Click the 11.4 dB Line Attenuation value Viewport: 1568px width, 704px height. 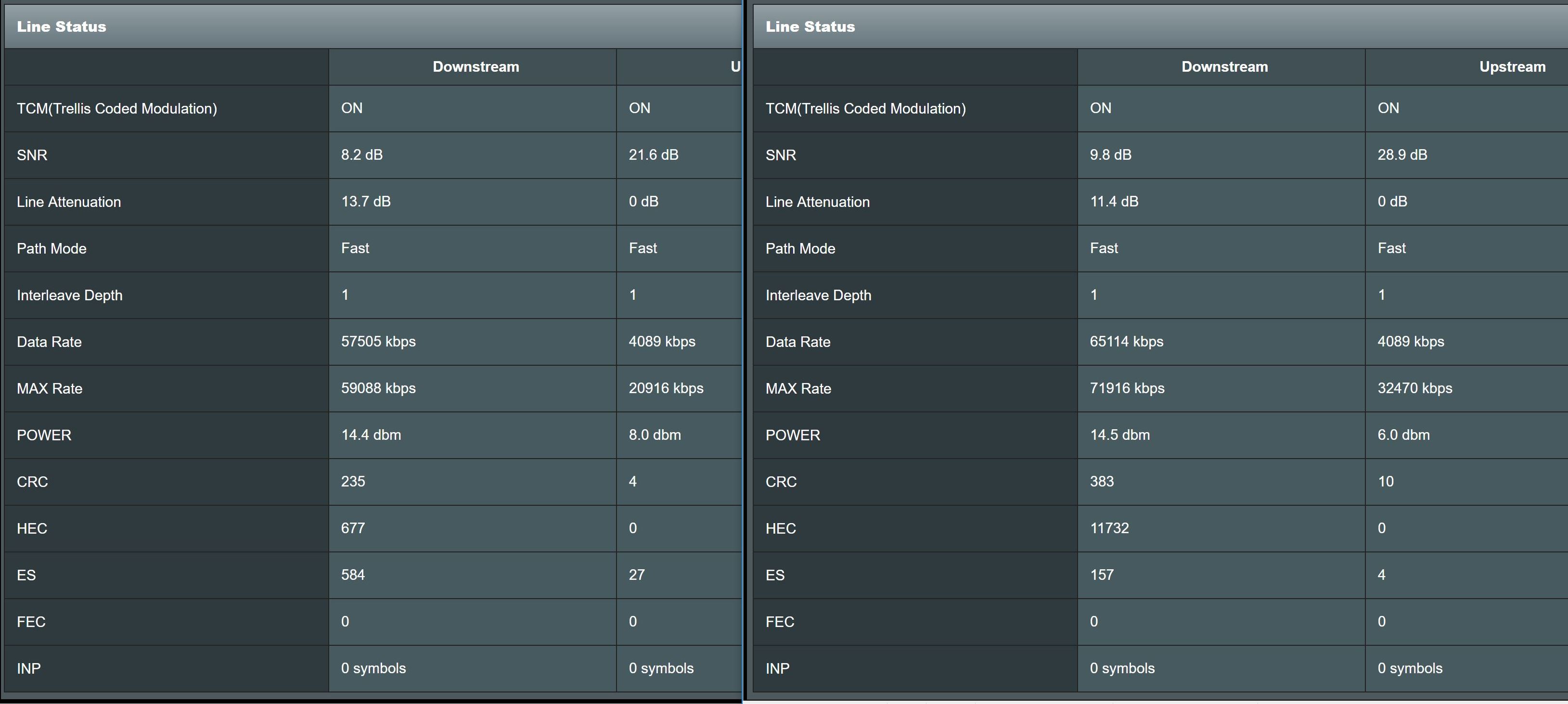(x=1114, y=202)
